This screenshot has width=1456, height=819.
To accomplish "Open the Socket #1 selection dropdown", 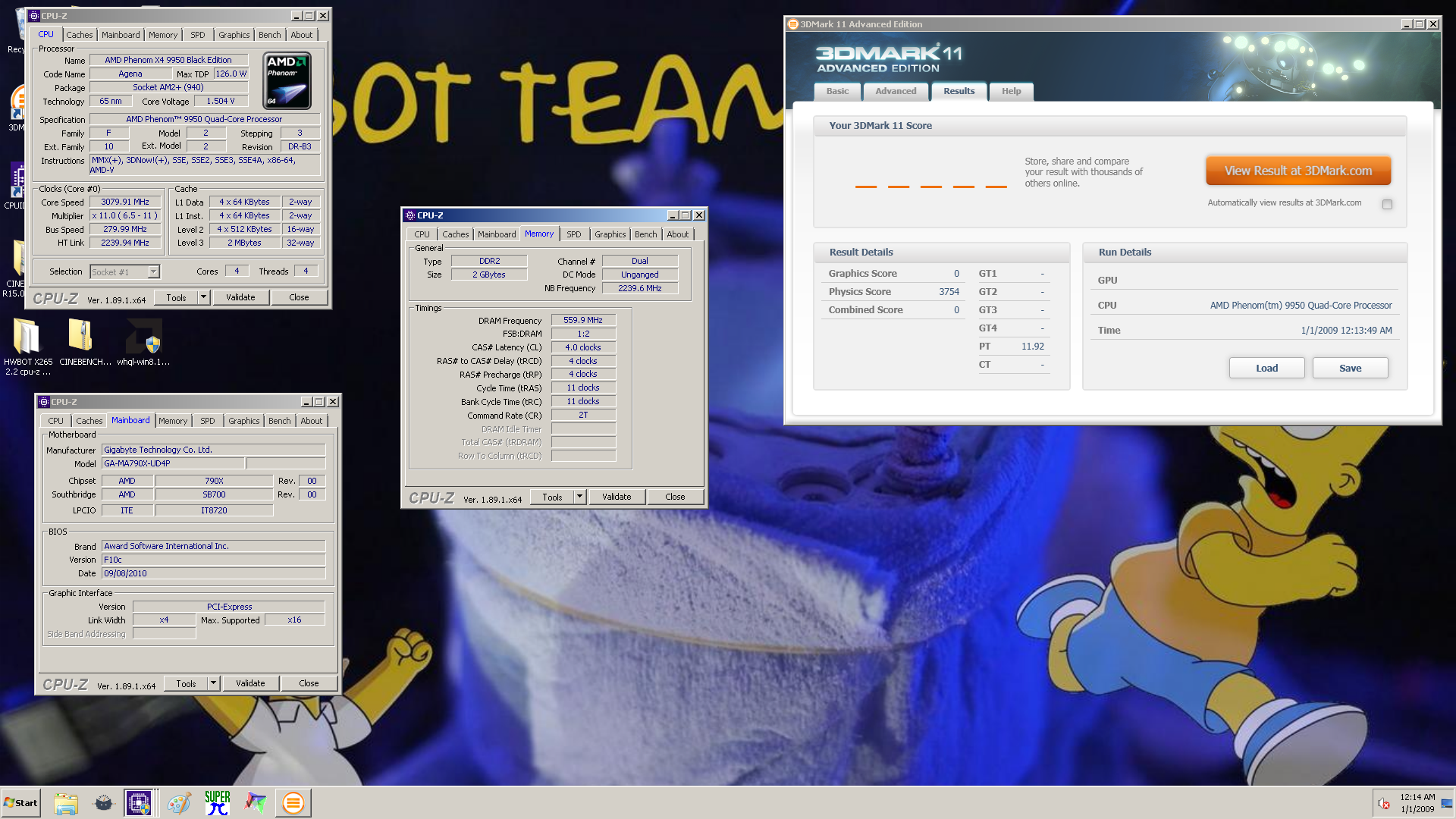I will tap(153, 271).
